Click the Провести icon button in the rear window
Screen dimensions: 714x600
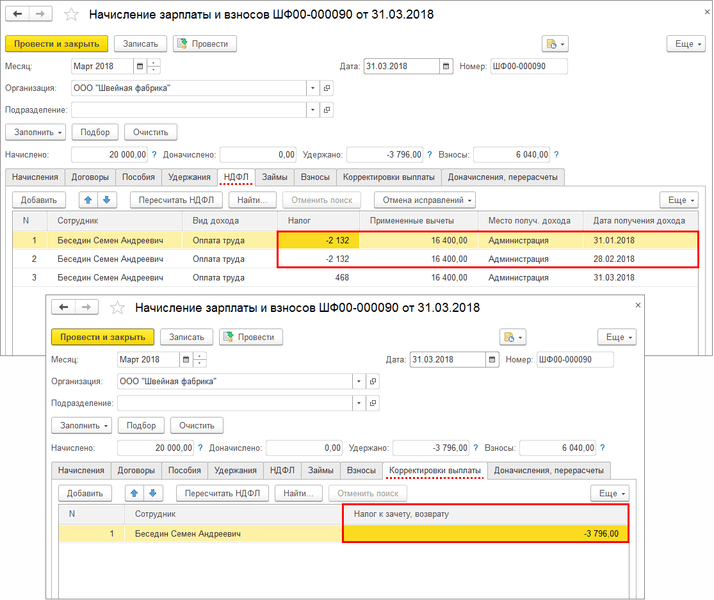click(x=205, y=44)
